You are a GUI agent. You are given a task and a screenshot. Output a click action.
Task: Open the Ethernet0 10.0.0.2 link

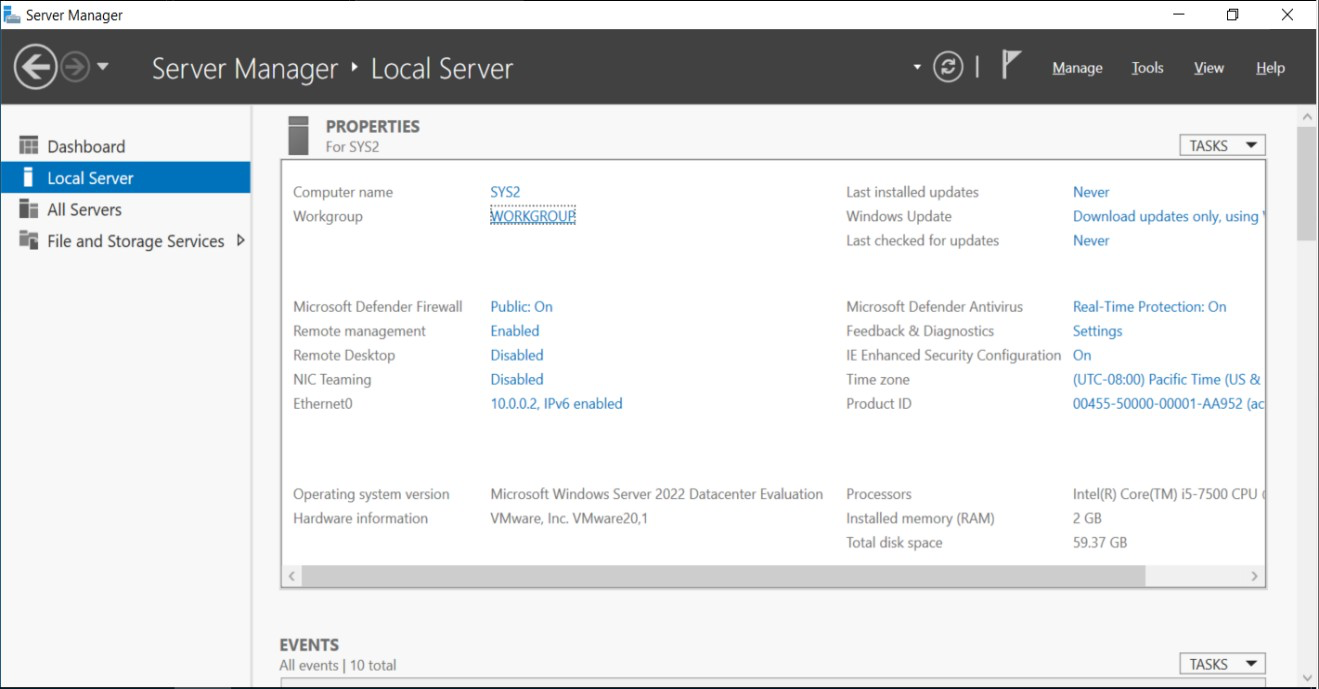pos(556,404)
